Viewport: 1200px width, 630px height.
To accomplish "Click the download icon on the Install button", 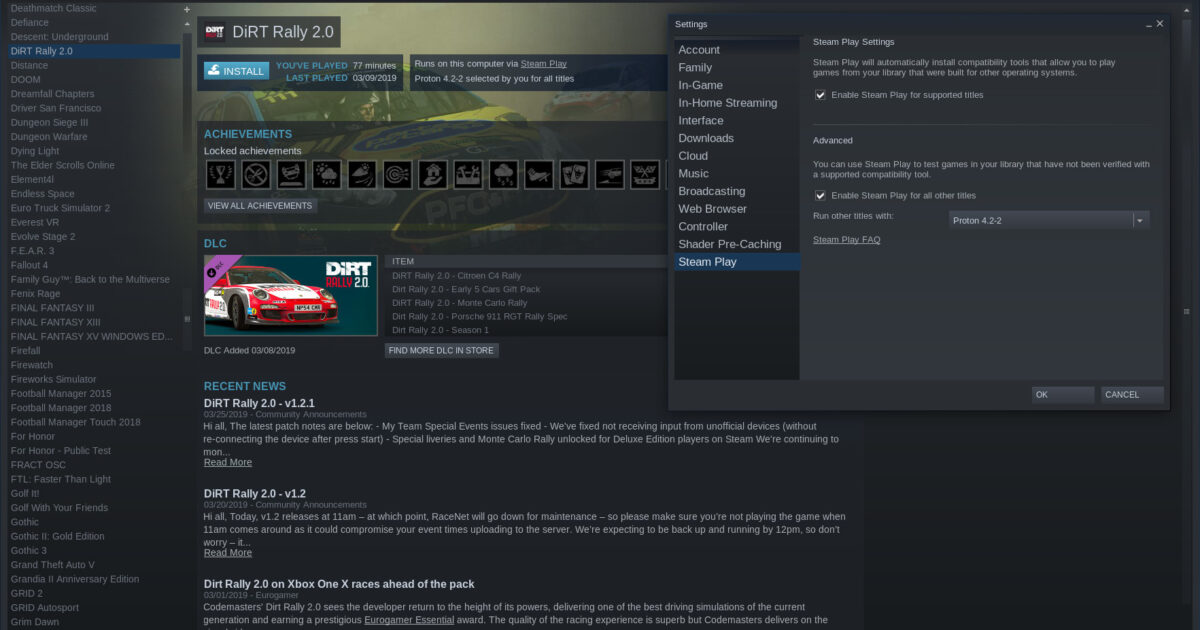I will coord(213,71).
